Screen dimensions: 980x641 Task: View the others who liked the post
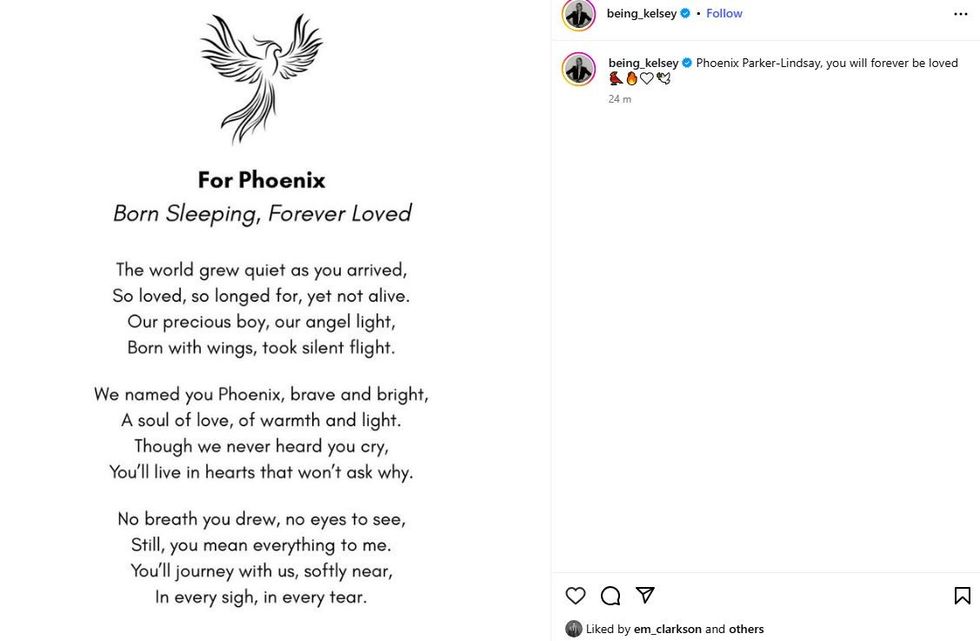point(746,629)
